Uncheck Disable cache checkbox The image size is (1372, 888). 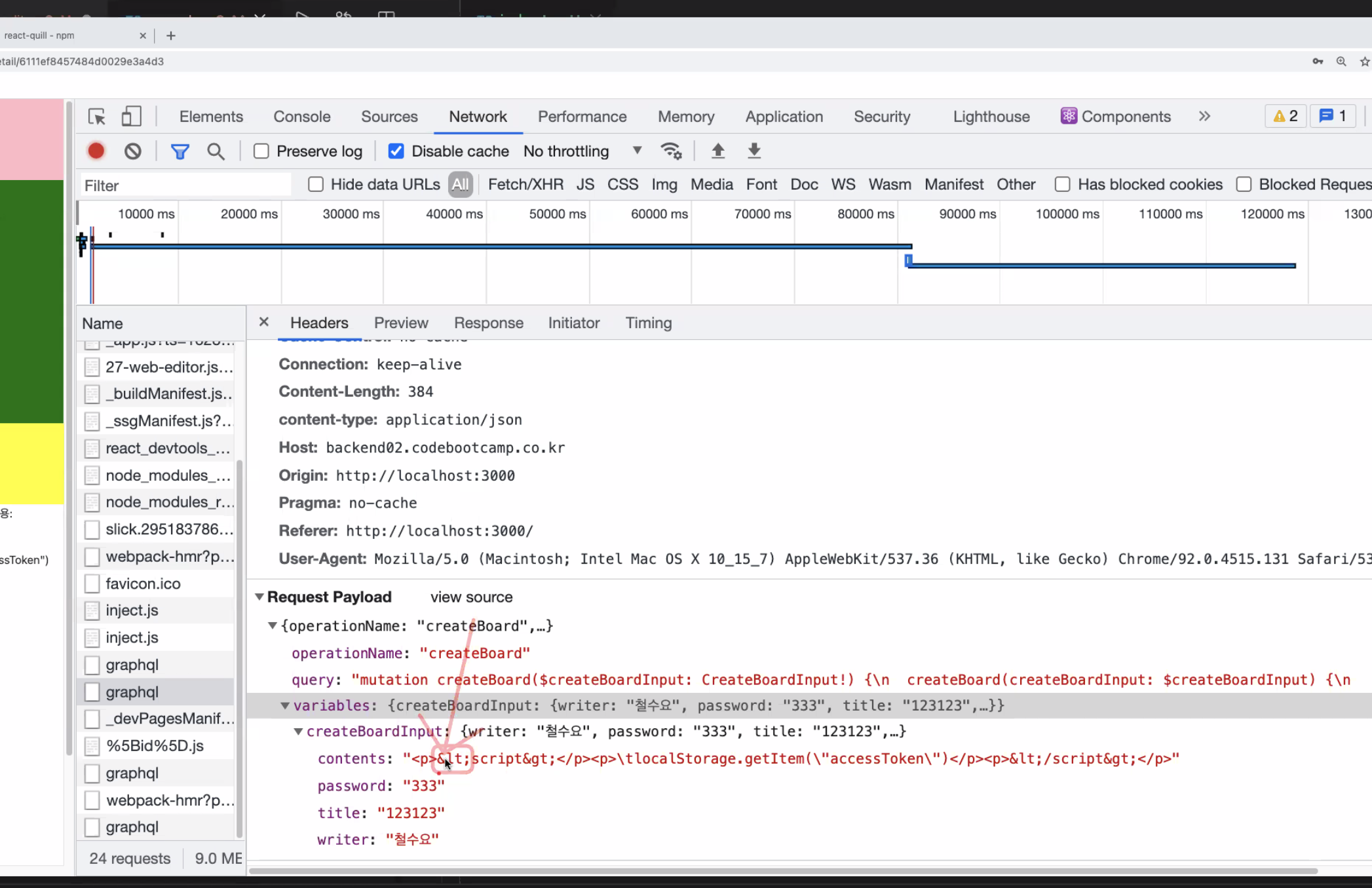click(x=396, y=151)
